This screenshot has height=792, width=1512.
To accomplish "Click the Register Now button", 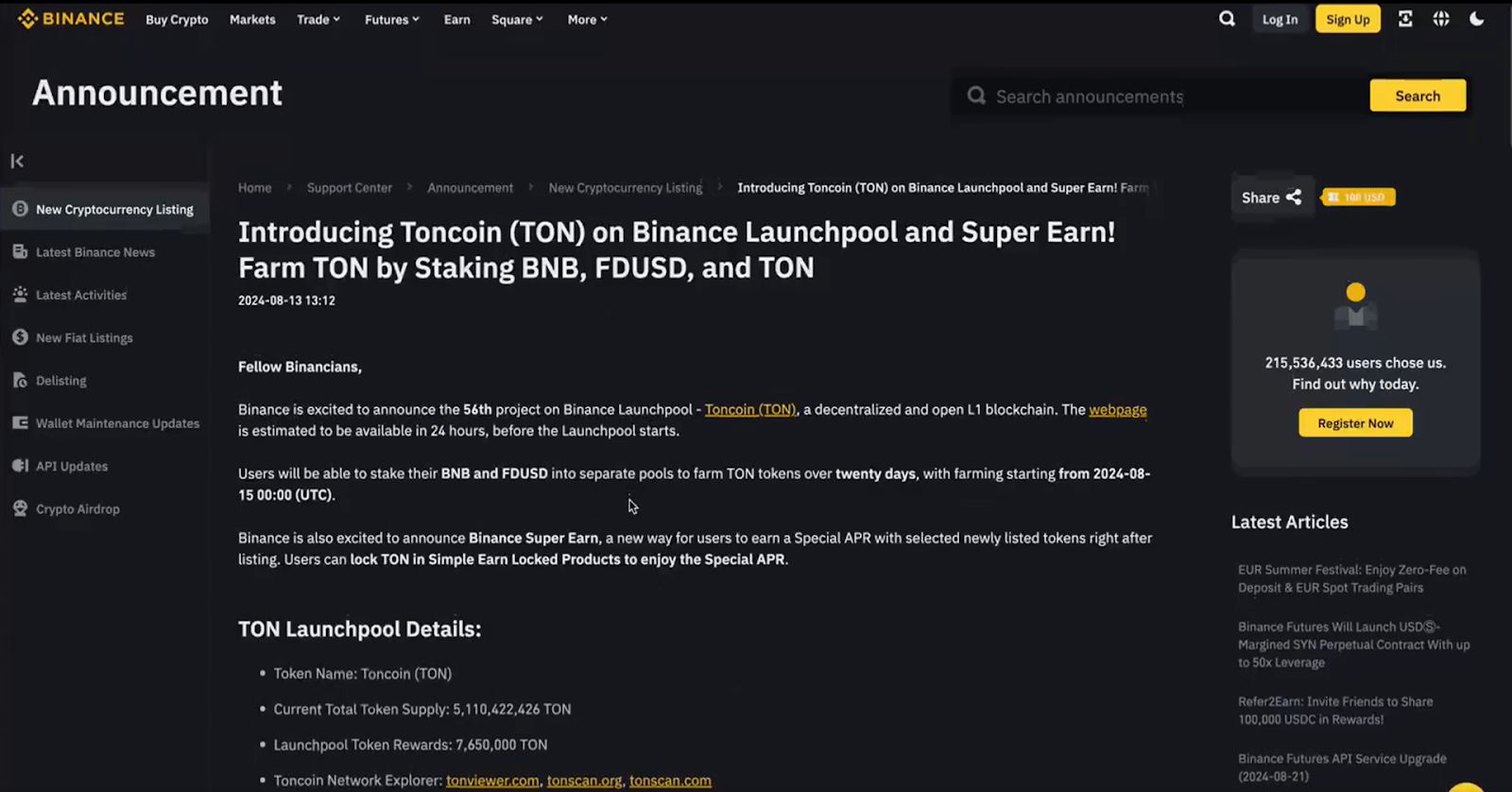I will coord(1355,423).
